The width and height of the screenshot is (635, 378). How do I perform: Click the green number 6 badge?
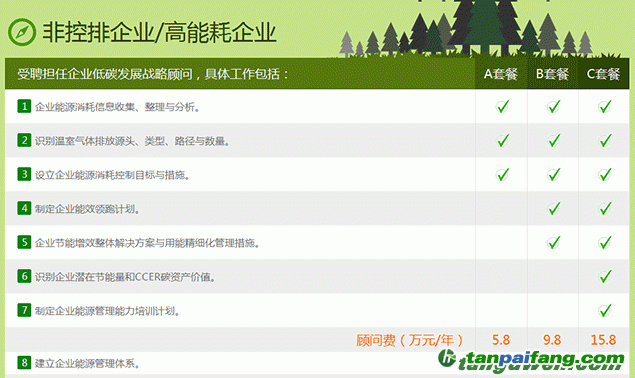point(24,277)
